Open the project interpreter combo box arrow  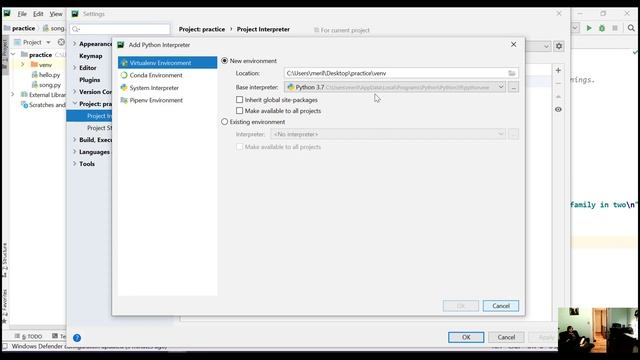[546, 47]
